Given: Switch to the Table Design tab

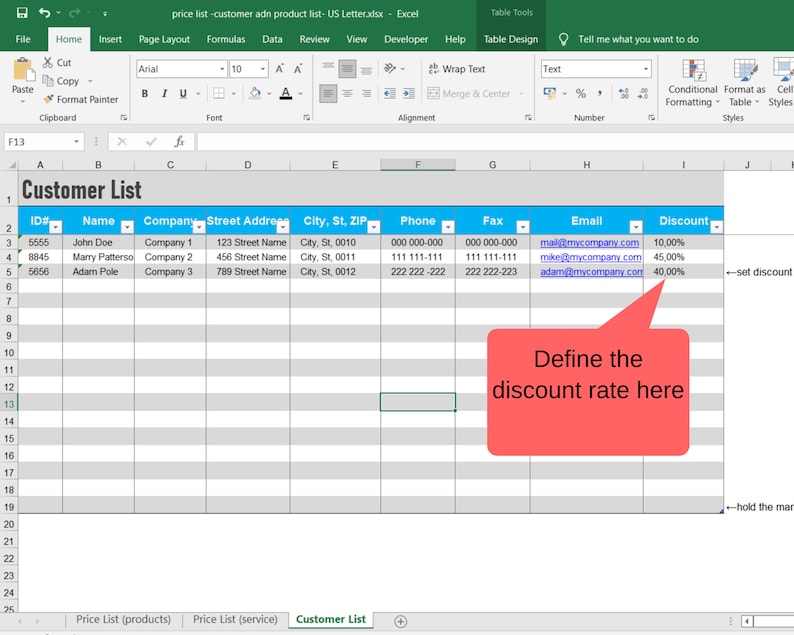Looking at the screenshot, I should 510,39.
